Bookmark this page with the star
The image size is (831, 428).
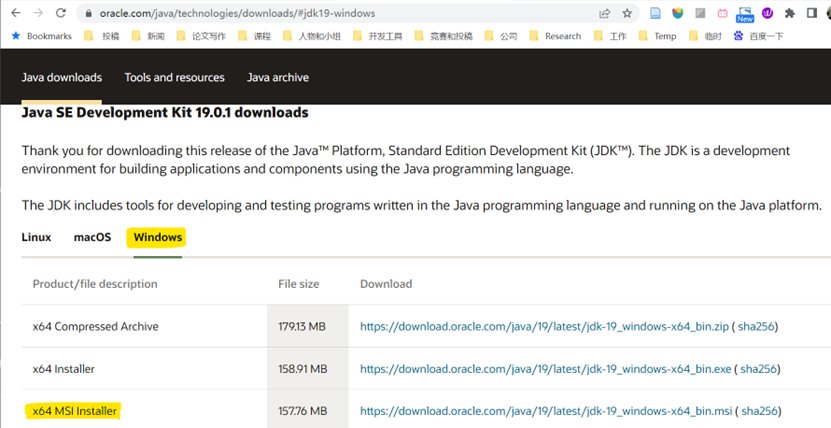pos(627,13)
